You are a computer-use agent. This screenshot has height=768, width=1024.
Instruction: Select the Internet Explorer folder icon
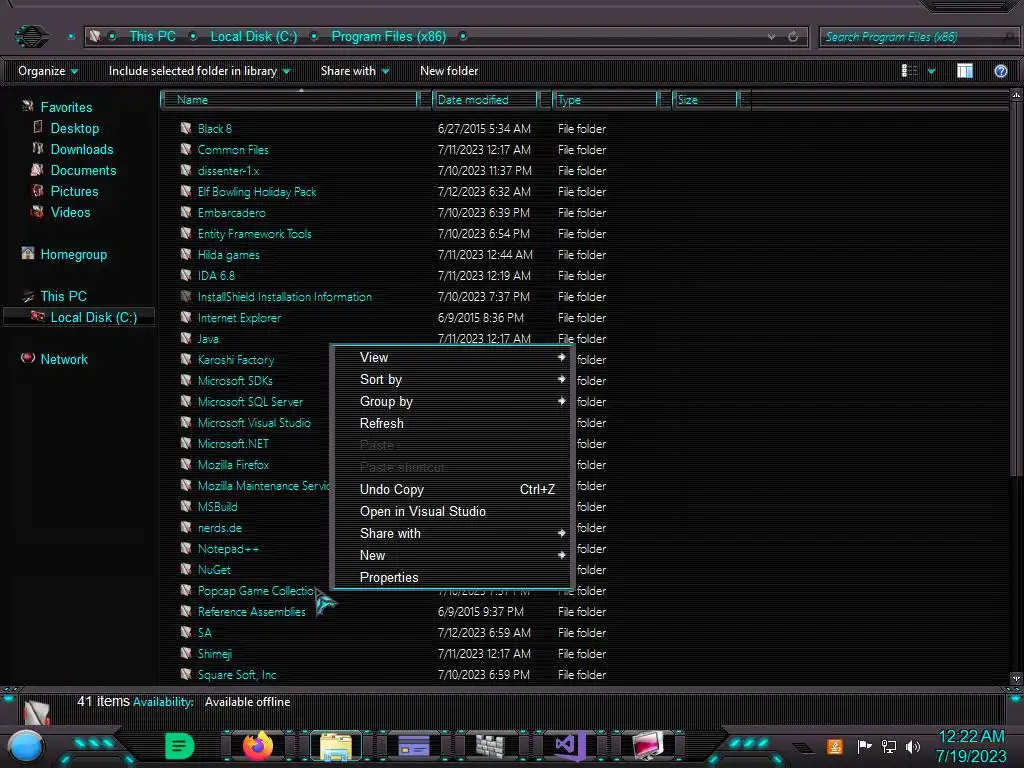[x=186, y=317]
